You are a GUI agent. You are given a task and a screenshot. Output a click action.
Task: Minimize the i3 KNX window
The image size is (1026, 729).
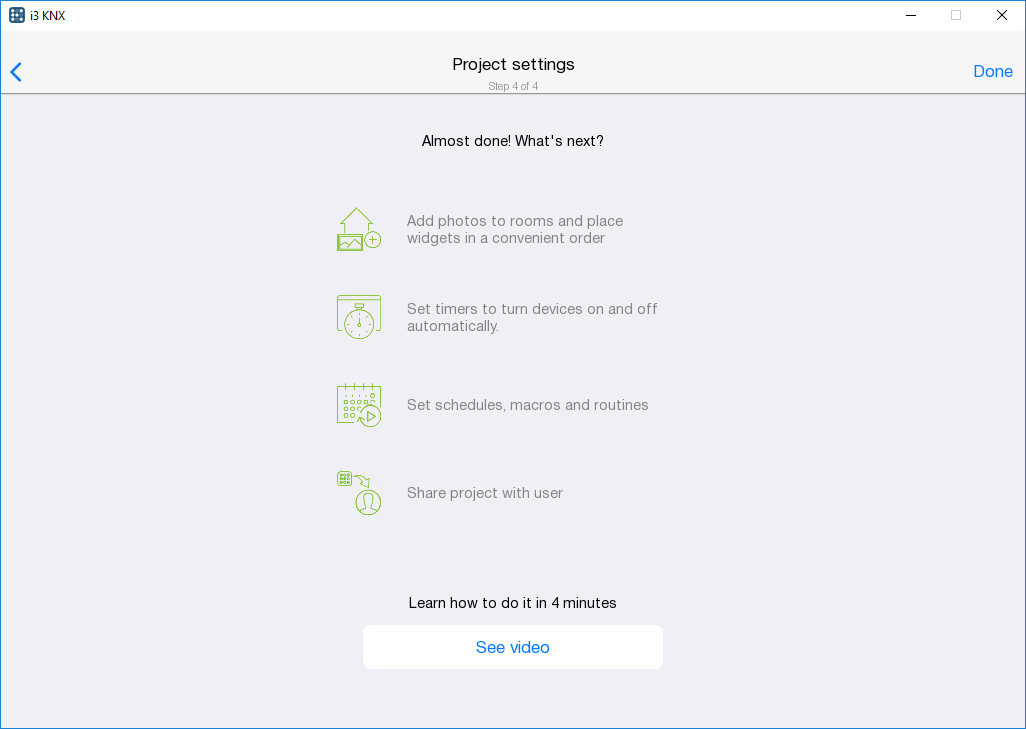point(911,15)
